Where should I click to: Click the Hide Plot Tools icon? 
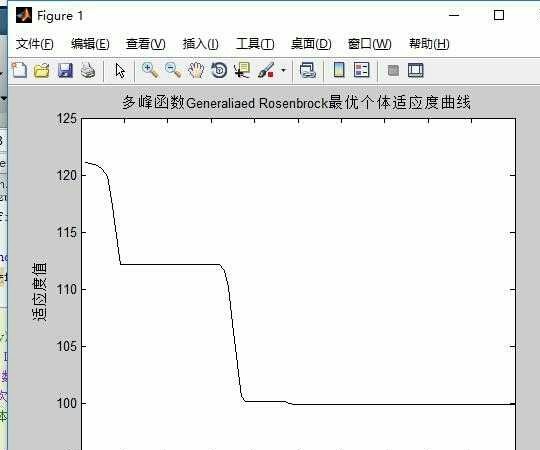click(393, 71)
